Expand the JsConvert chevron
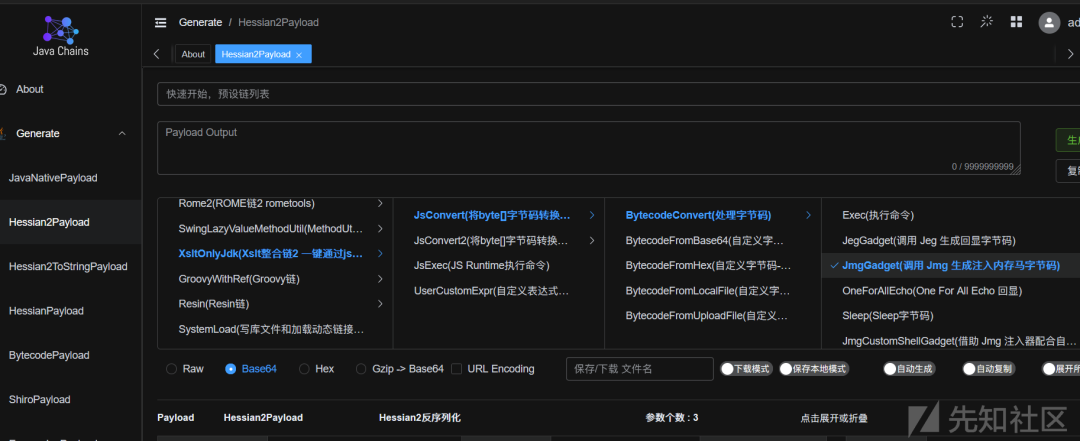Screen dimensions: 1080x441 click(x=592, y=215)
